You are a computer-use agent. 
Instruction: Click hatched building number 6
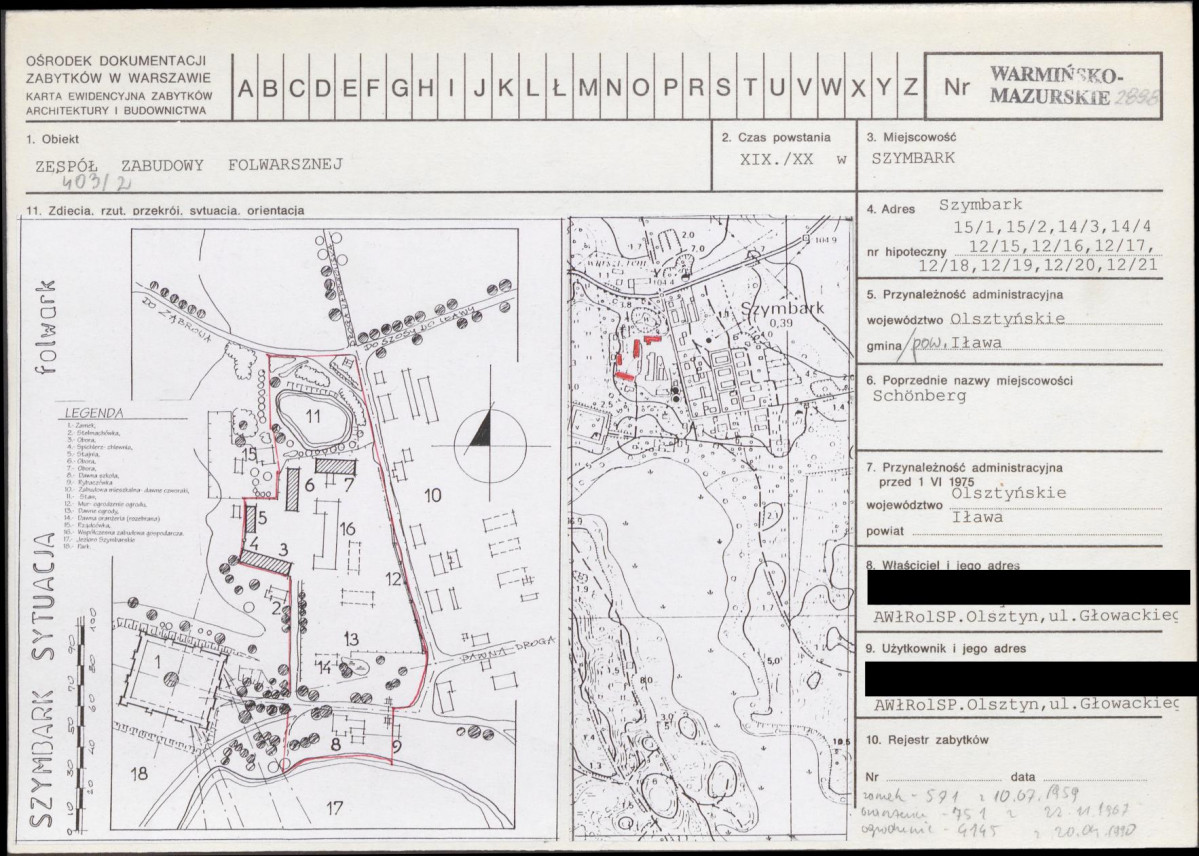pos(292,490)
